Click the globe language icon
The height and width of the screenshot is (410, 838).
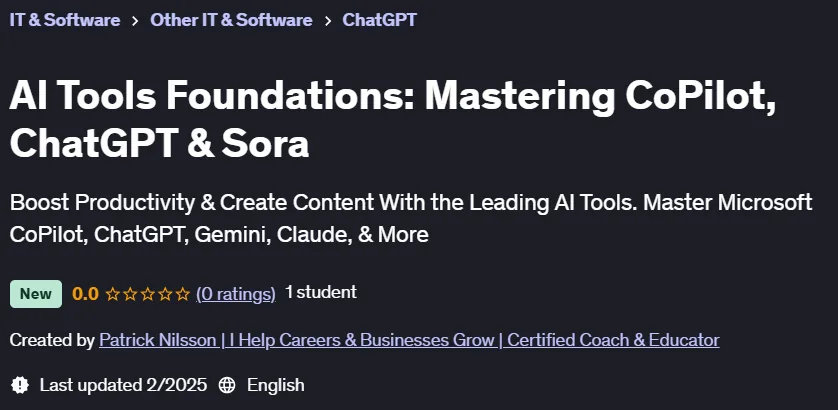(x=227, y=385)
